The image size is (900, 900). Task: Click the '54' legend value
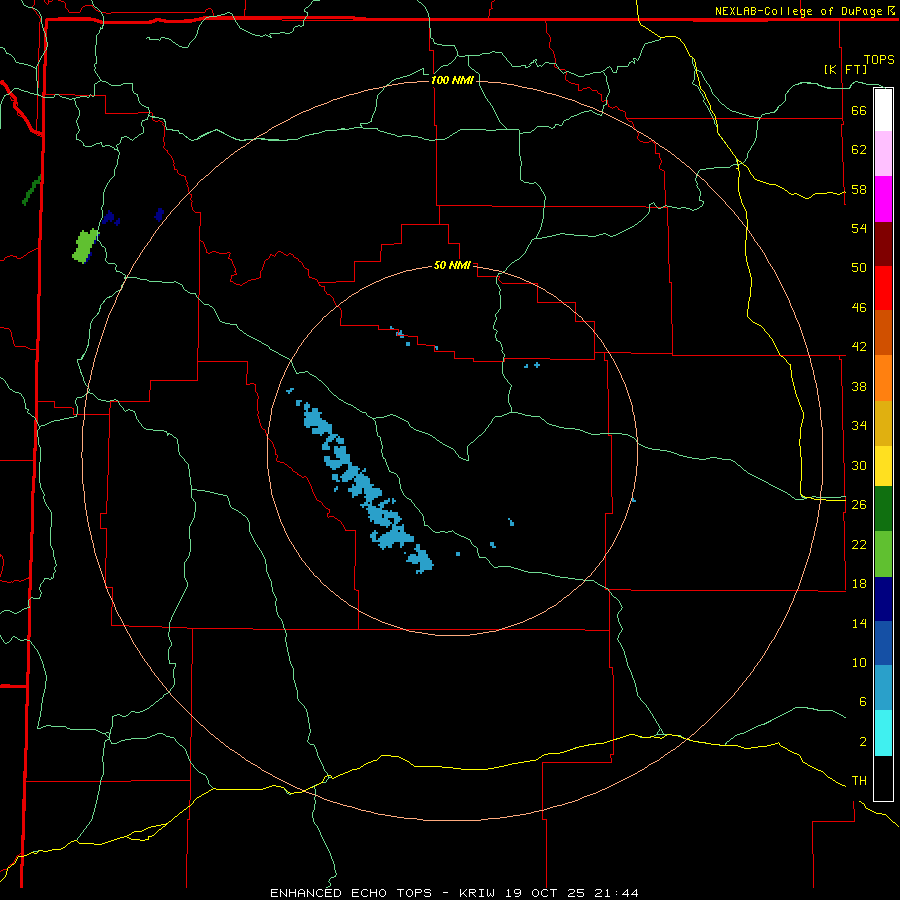click(x=859, y=228)
